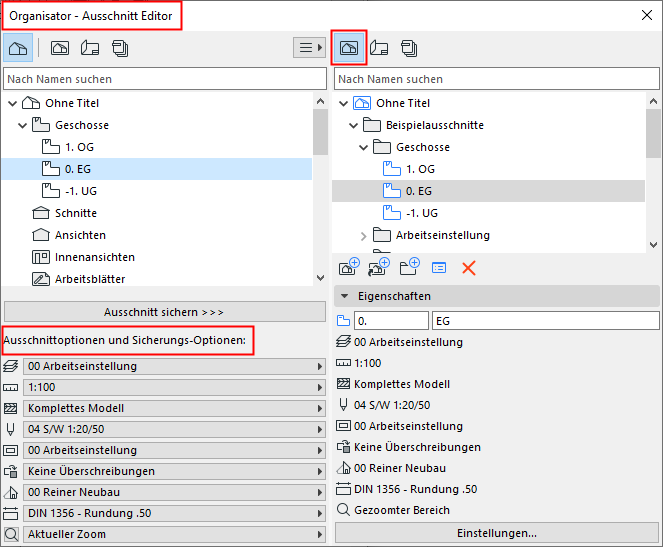Click layer combination icon in left options
Image resolution: width=663 pixels, height=547 pixels.
tap(11, 366)
